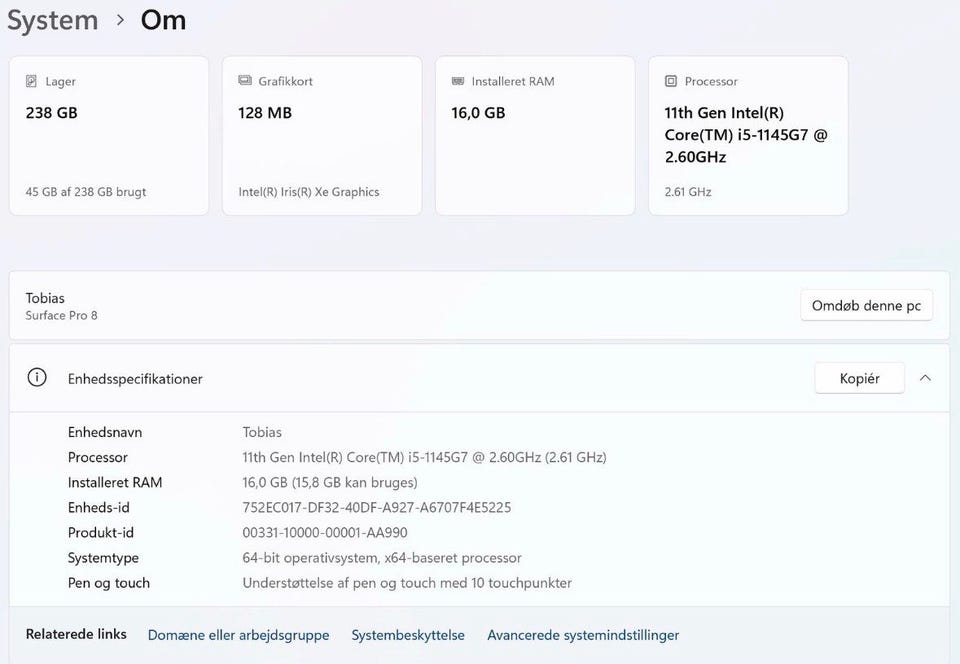This screenshot has width=960, height=664.
Task: Click the Omdøb denne pc button
Action: tap(866, 306)
